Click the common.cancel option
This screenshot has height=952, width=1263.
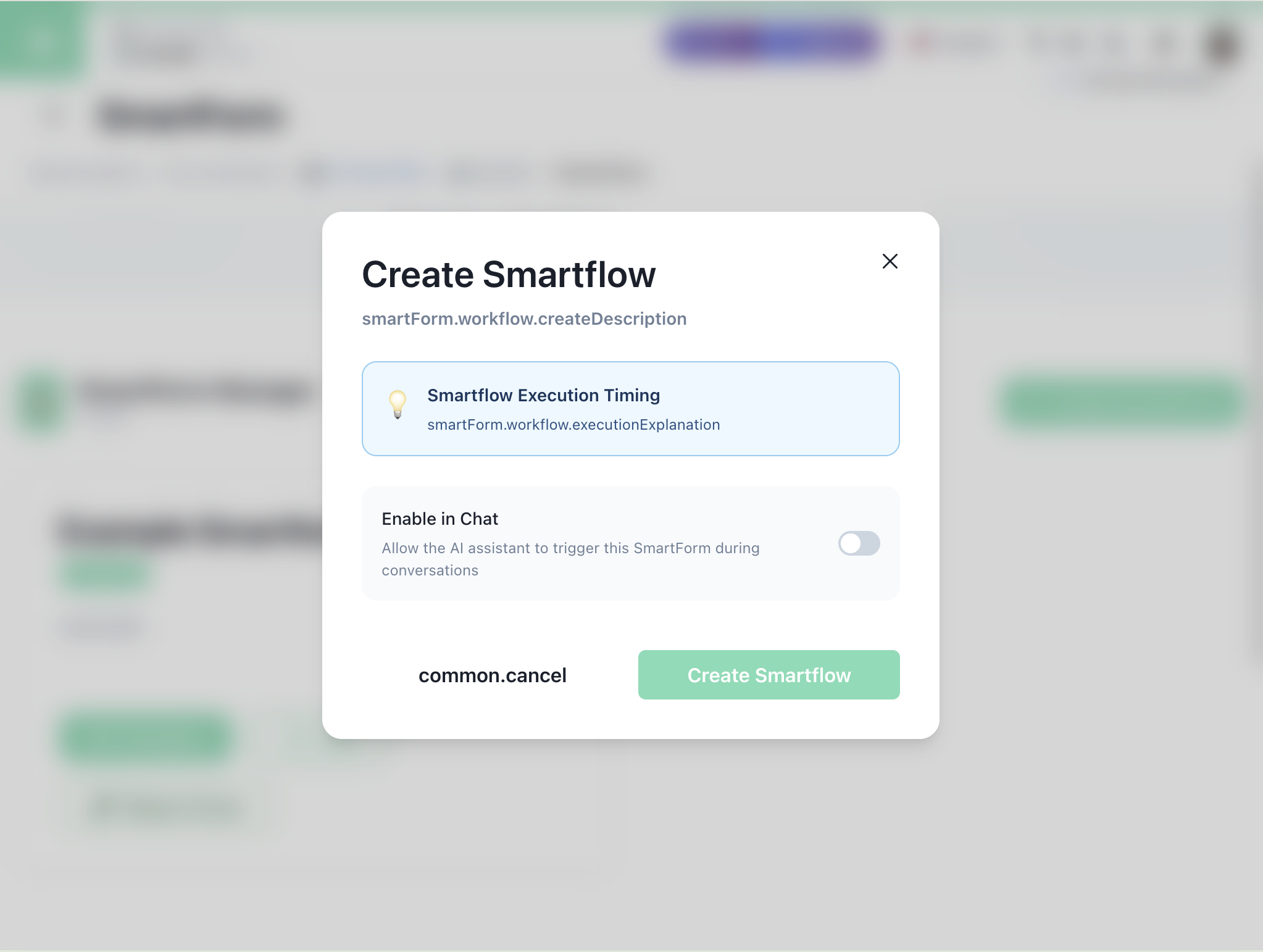pyautogui.click(x=493, y=675)
